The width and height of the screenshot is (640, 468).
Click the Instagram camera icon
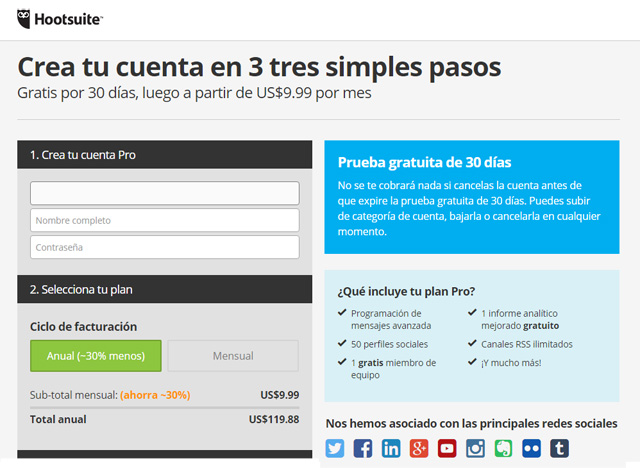(476, 448)
